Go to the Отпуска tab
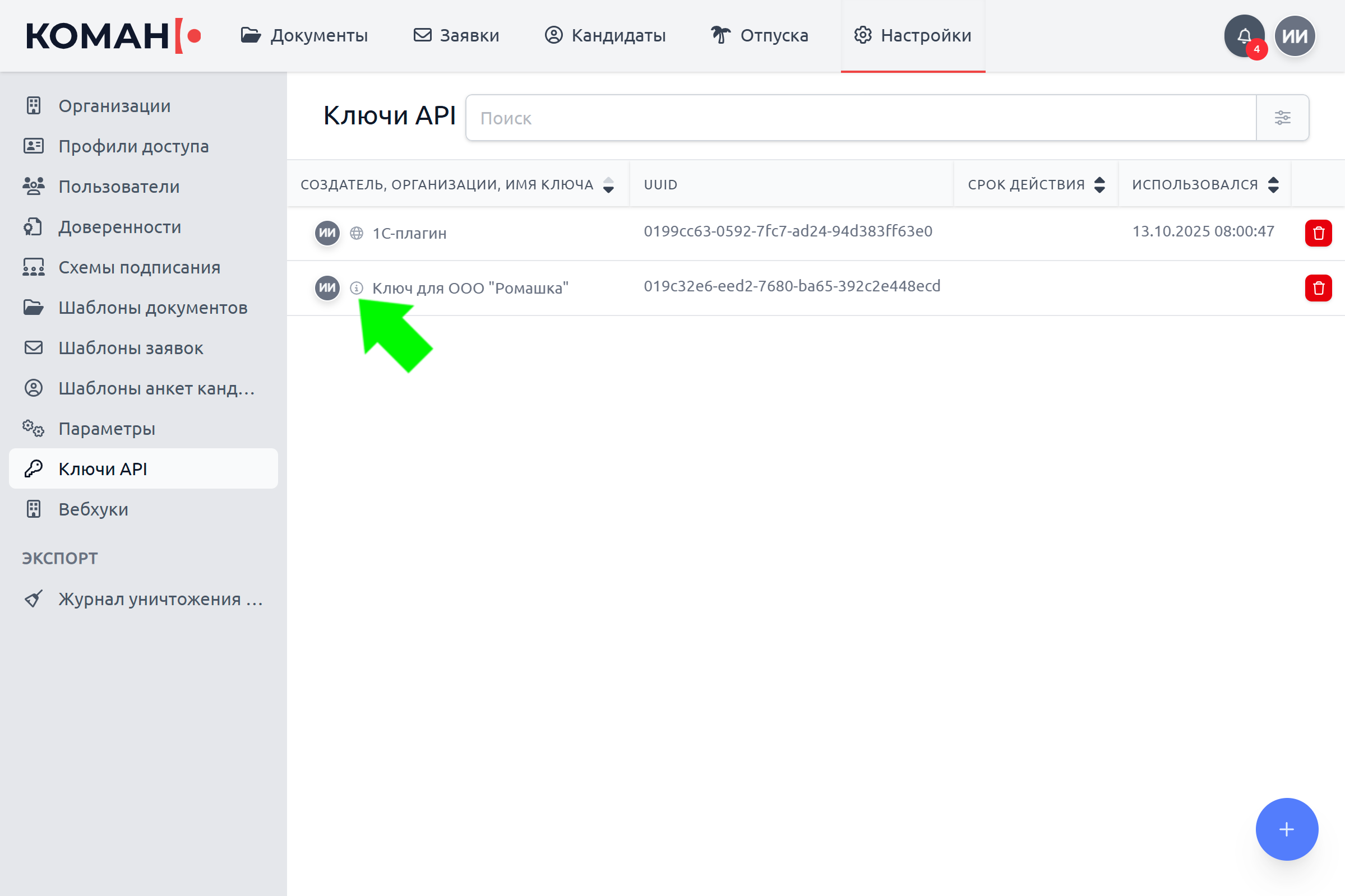The width and height of the screenshot is (1345, 896). point(760,35)
